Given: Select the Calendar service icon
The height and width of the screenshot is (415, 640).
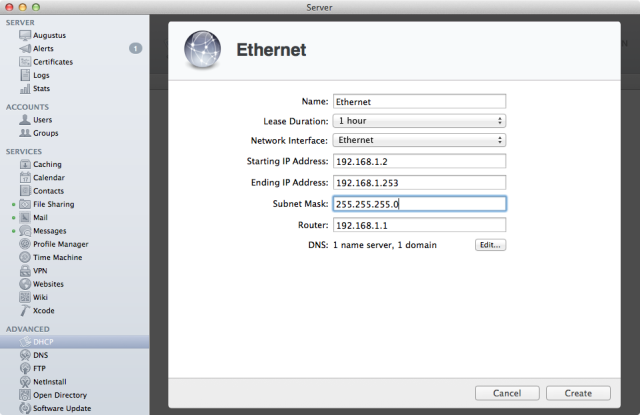Looking at the screenshot, I should point(25,178).
